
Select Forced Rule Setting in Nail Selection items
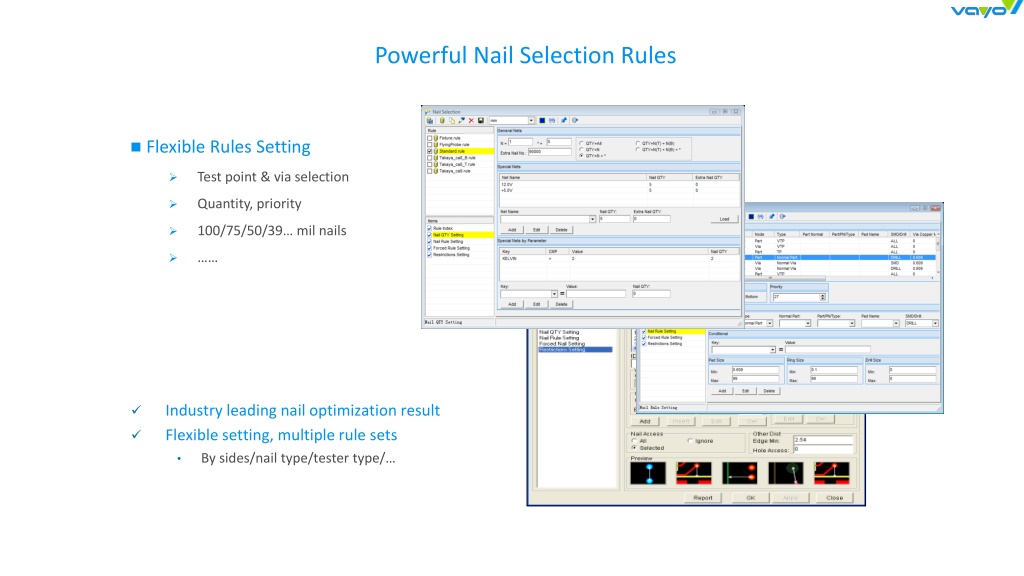[x=451, y=248]
